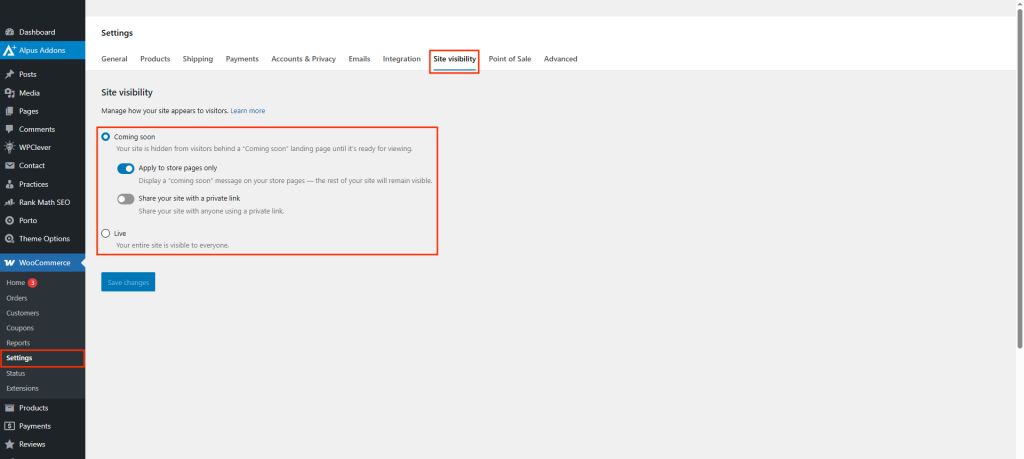The width and height of the screenshot is (1024, 459).
Task: Click the Rank Math SEO icon
Action: pos(10,202)
